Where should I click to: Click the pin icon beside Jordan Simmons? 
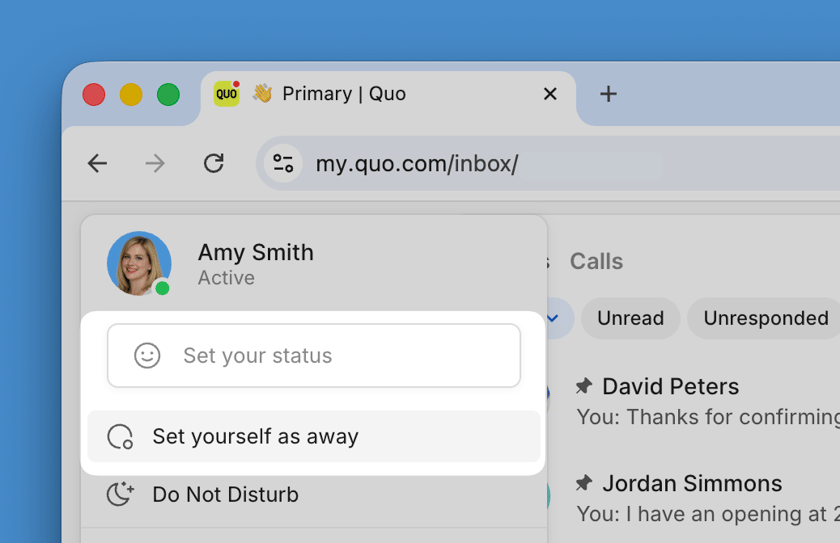[x=584, y=483]
